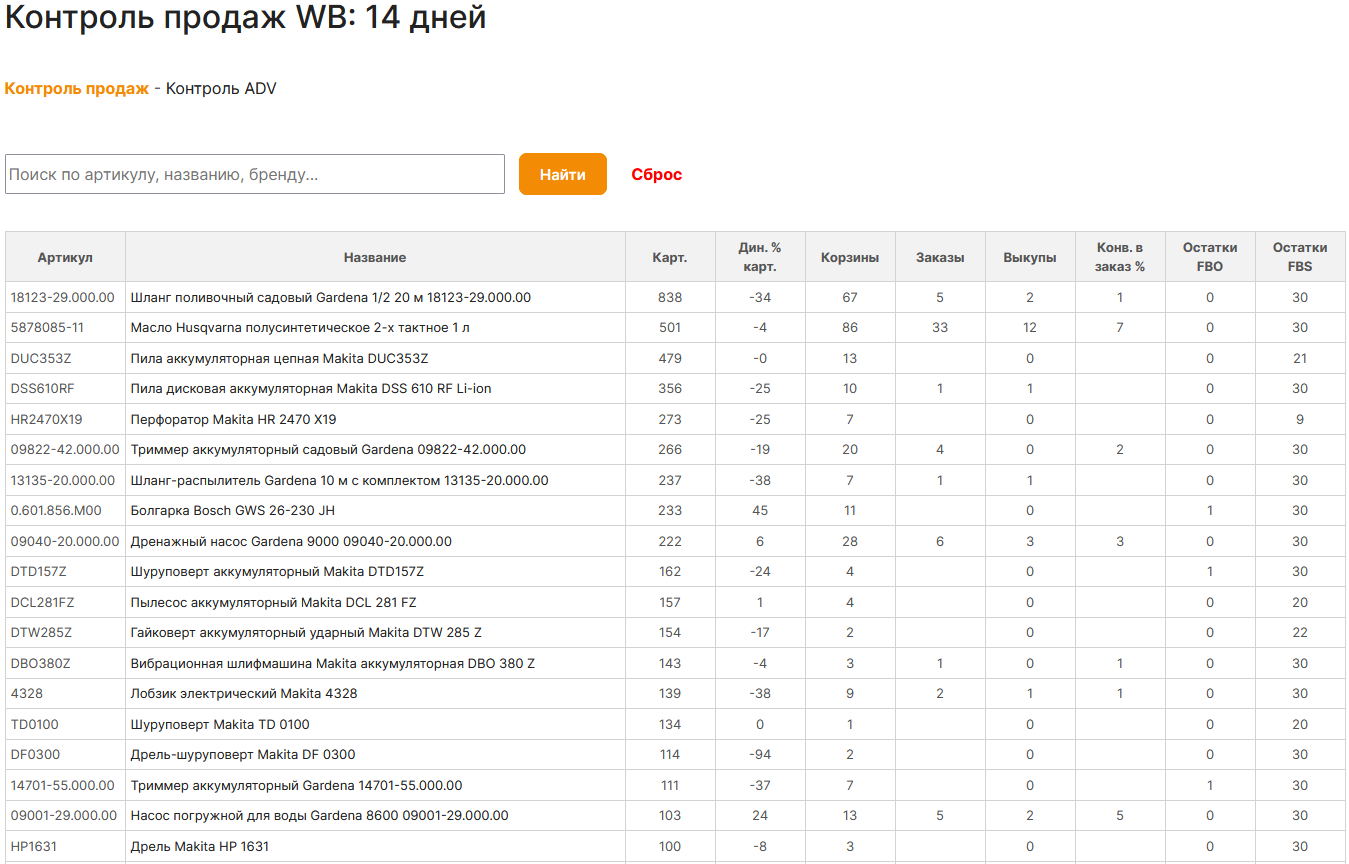Click Пила аккумуляторная цепная Makita DUC353Z

tap(280, 358)
